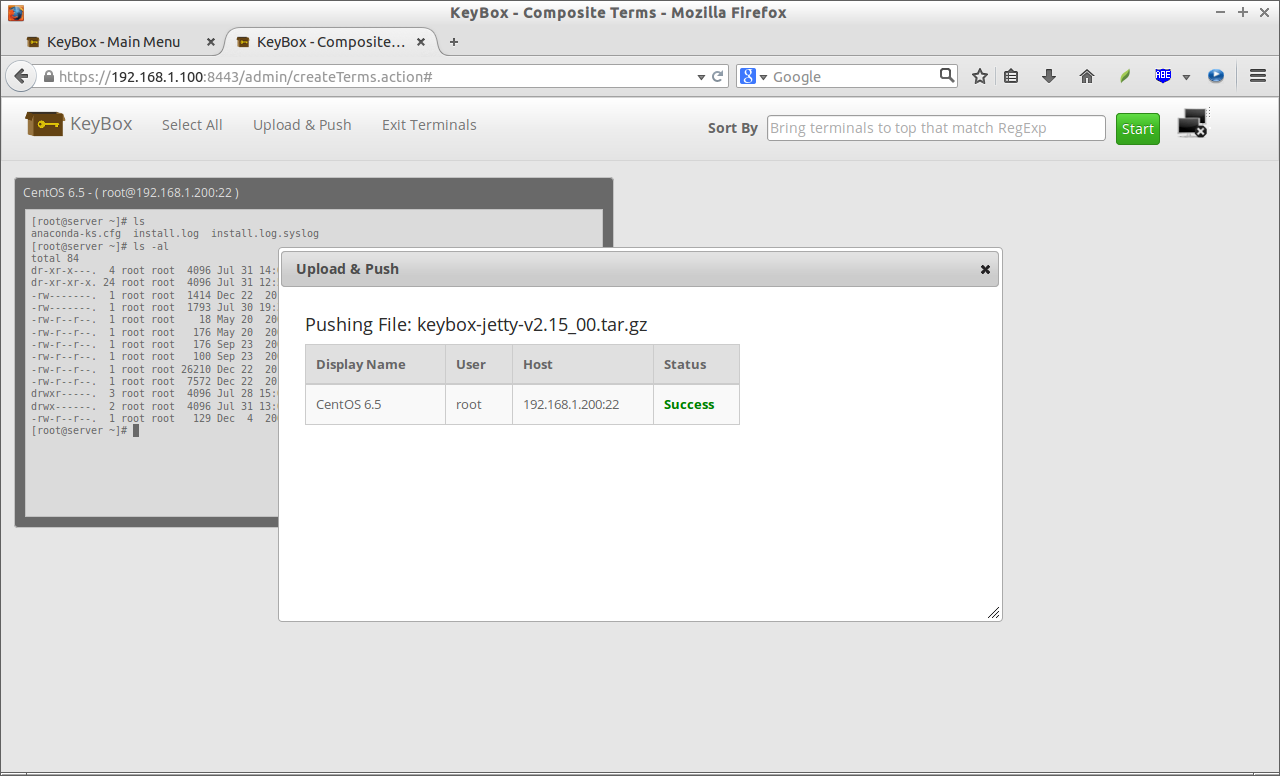This screenshot has width=1280, height=776.
Task: Click Exit Terminals menu item
Action: [x=429, y=125]
